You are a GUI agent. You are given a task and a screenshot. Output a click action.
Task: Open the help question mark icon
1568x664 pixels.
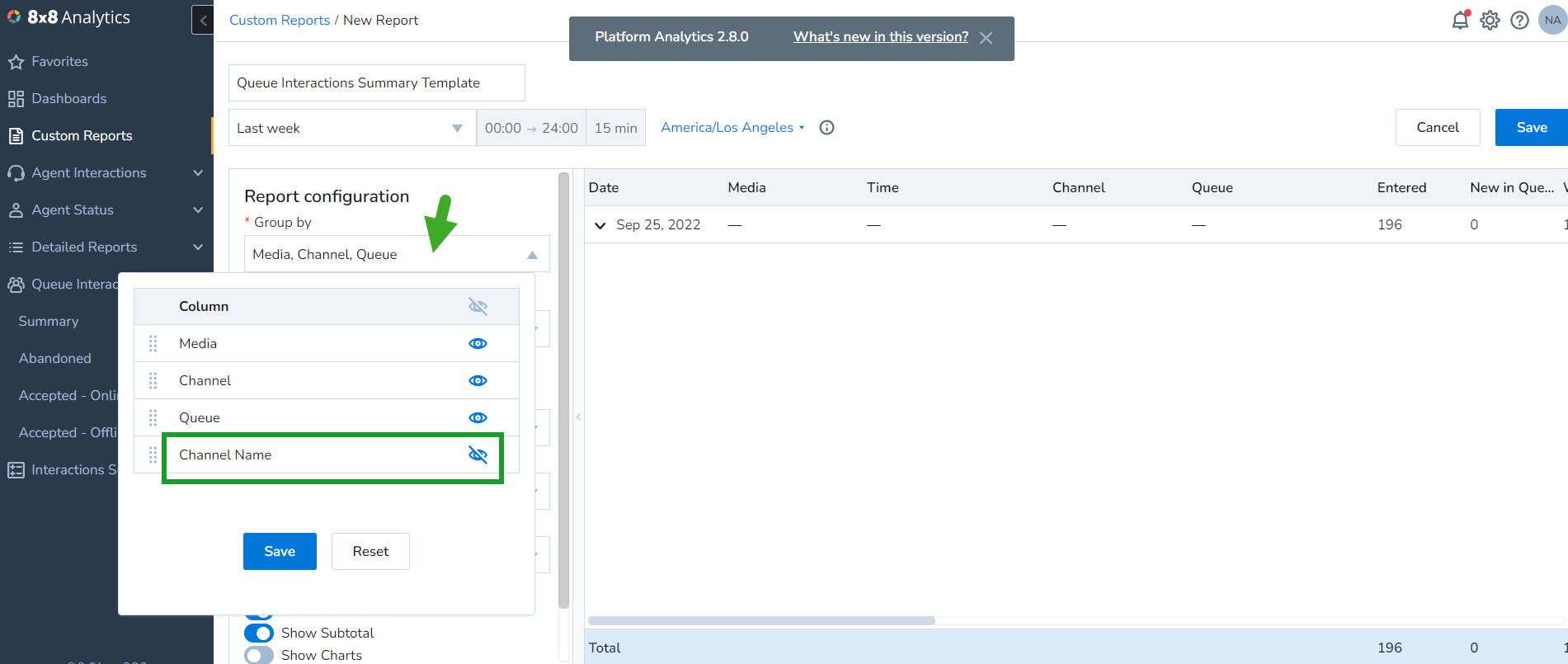(1519, 20)
